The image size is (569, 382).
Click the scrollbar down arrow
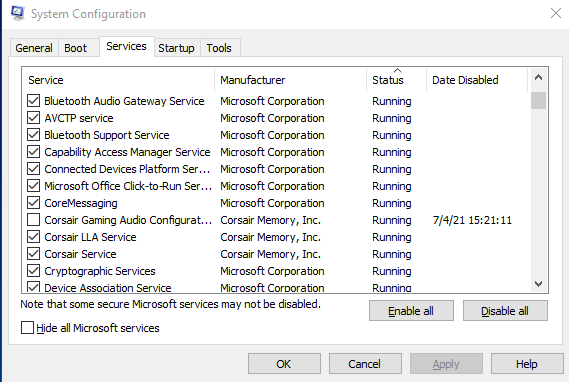539,284
